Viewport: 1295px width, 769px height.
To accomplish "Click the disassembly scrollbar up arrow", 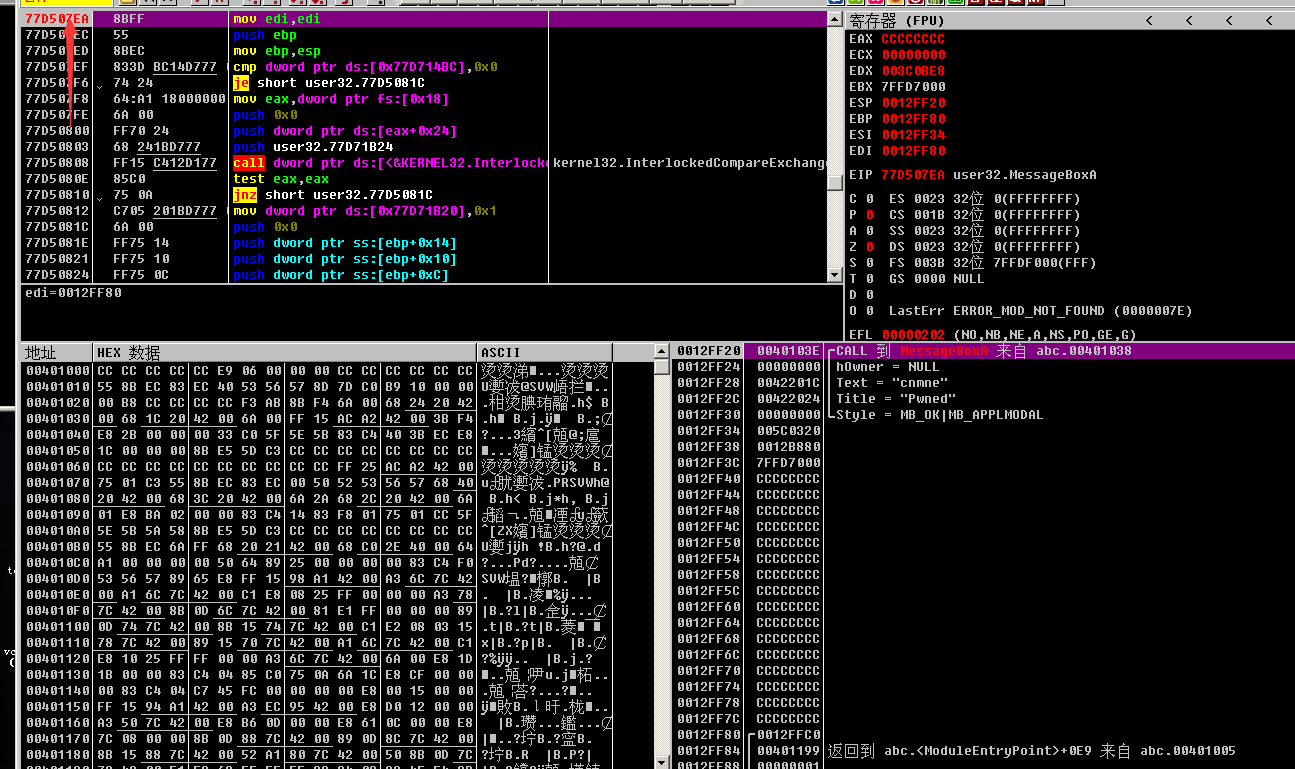I will (x=836, y=19).
